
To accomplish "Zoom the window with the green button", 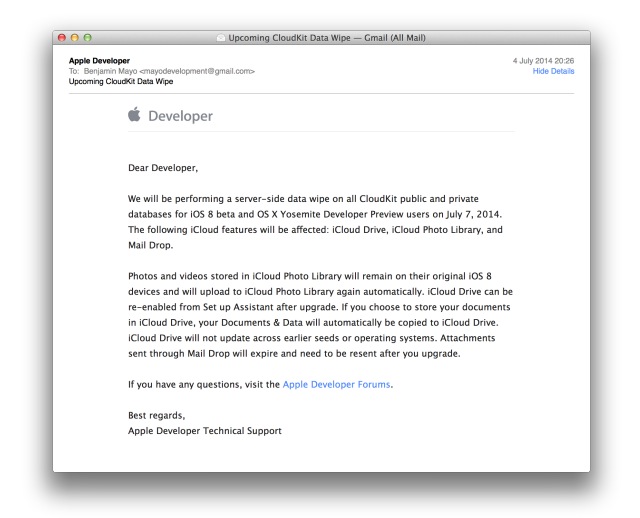I will 87,38.
